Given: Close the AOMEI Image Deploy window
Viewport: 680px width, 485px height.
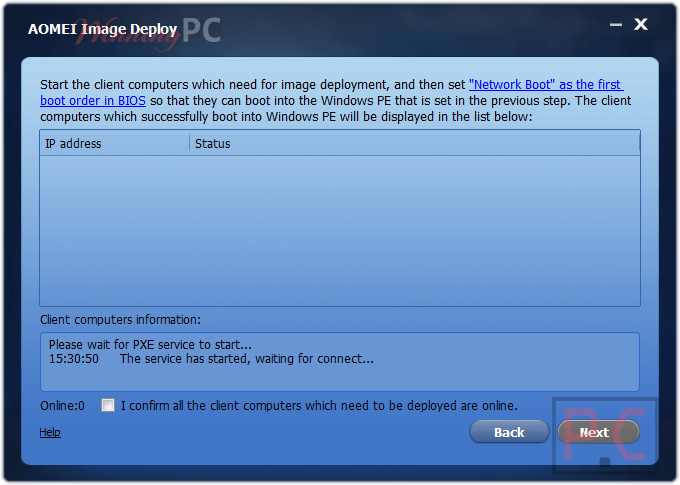Looking at the screenshot, I should coord(641,24).
